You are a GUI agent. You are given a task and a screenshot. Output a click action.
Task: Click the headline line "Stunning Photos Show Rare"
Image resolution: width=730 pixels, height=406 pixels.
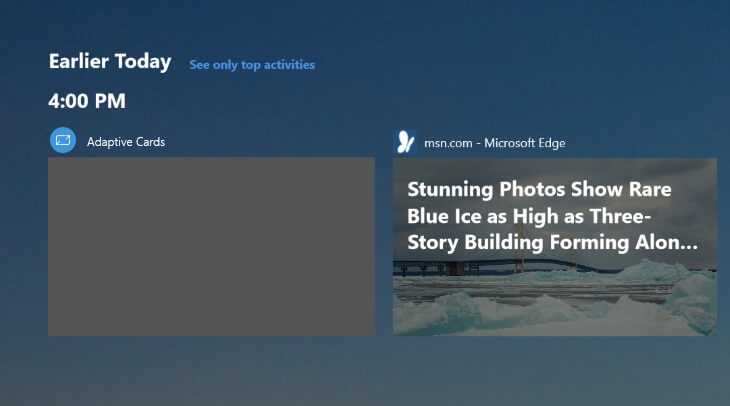(x=539, y=190)
